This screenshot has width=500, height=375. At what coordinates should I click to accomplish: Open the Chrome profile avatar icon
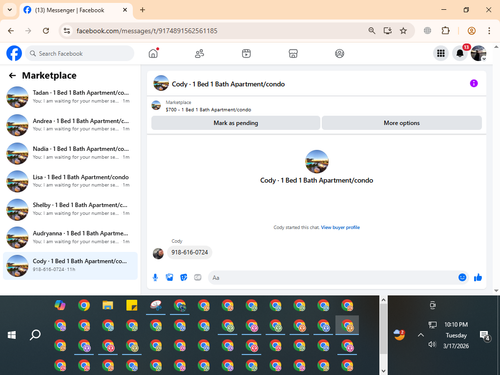[x=471, y=31]
